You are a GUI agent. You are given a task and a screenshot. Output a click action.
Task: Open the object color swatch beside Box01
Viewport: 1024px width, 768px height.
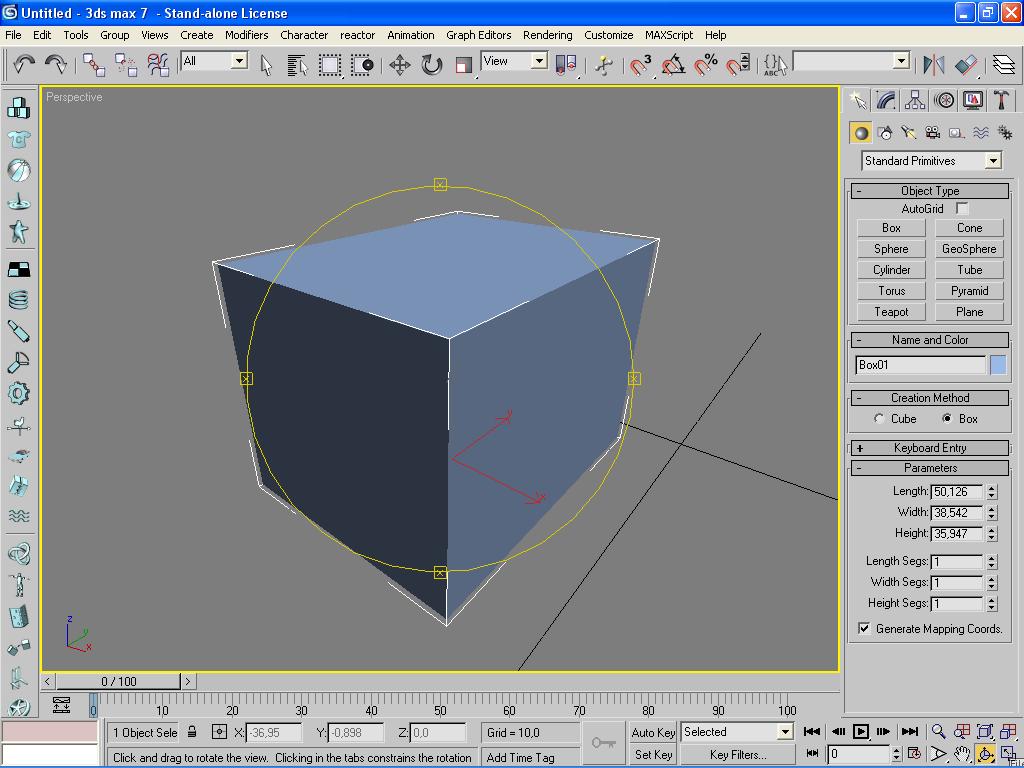pos(998,365)
